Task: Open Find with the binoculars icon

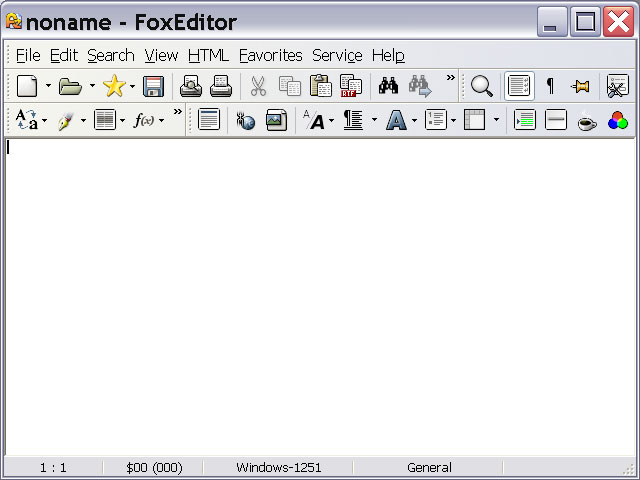Action: [x=388, y=86]
